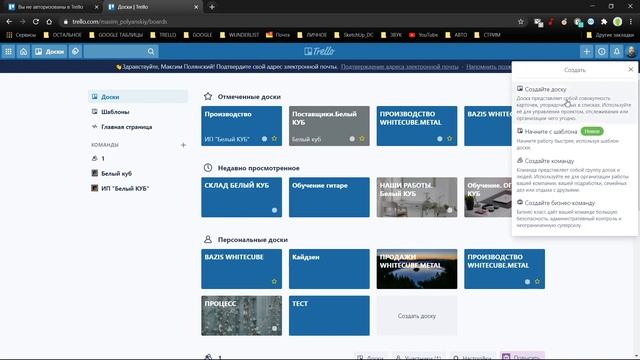
Task: Open the WUNDERLIST bookmarks folder
Action: [239, 35]
